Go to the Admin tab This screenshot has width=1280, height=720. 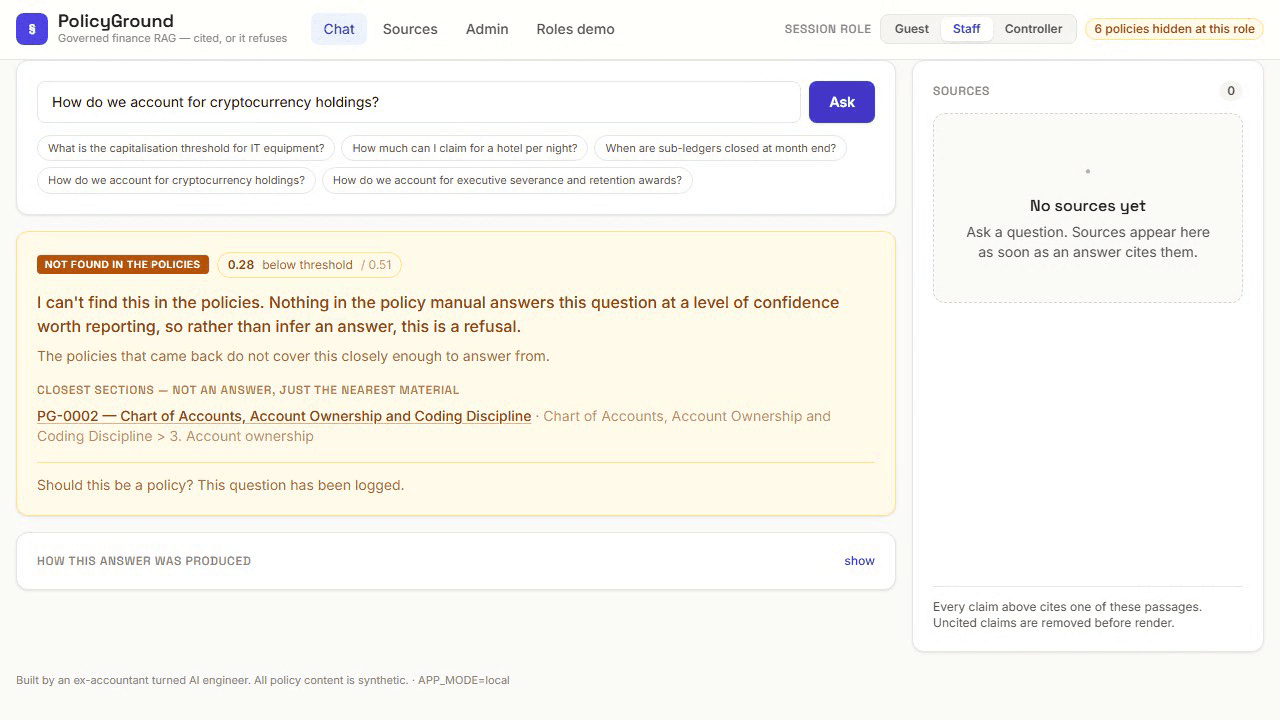coord(487,29)
